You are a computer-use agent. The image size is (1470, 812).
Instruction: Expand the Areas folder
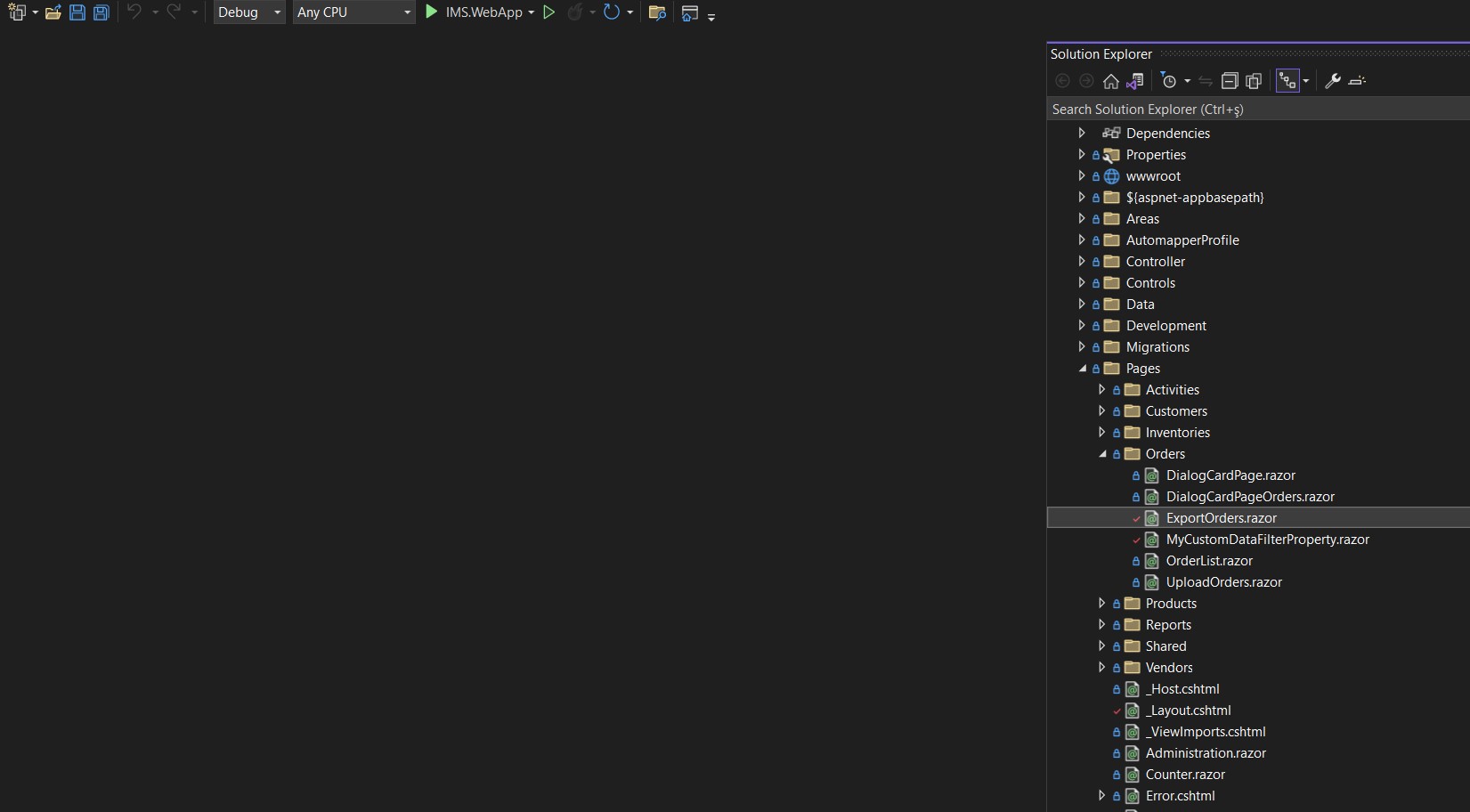click(x=1082, y=218)
